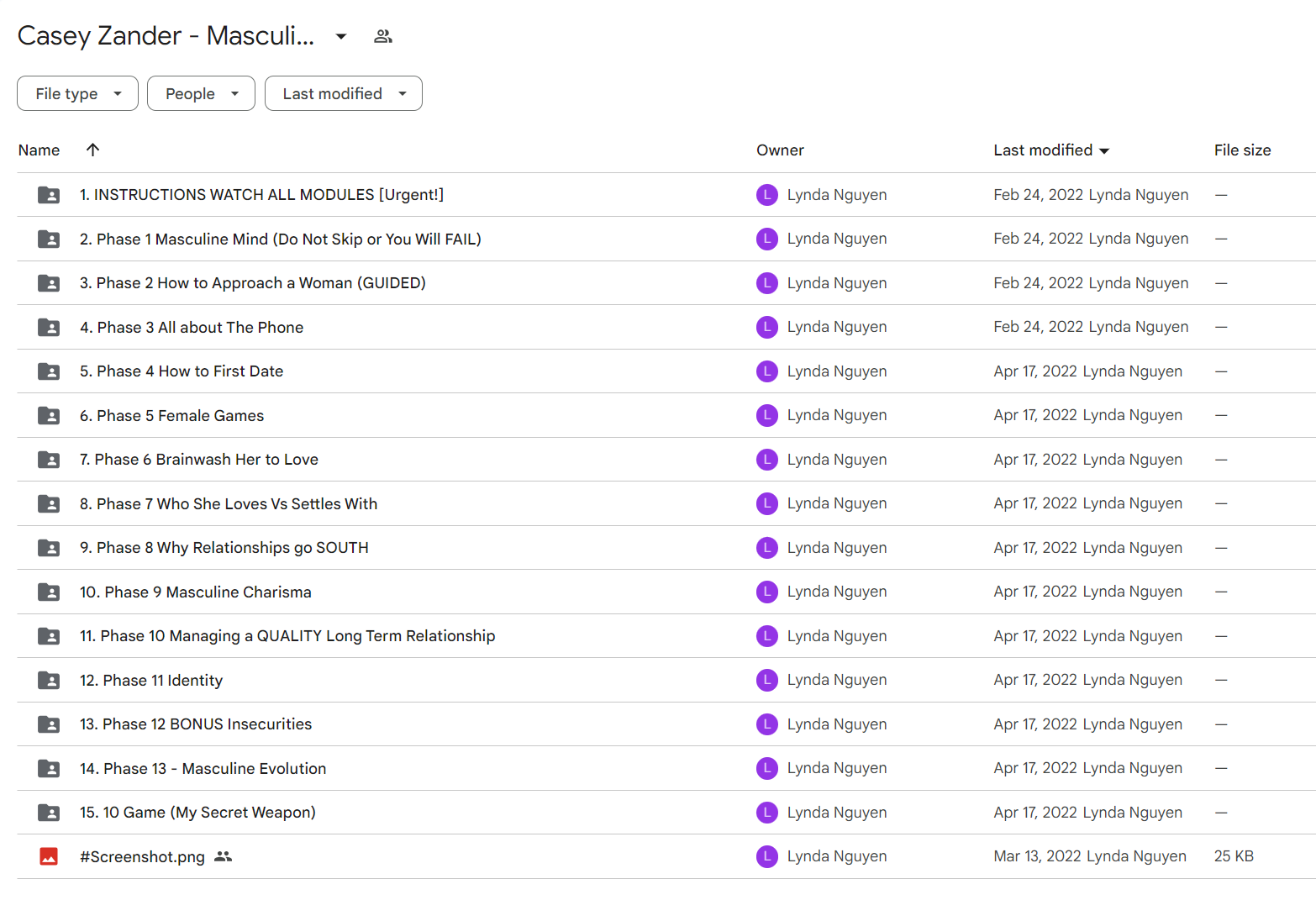Select '6. Phase 5 Female Games'
The height and width of the screenshot is (900, 1316).
(x=171, y=415)
